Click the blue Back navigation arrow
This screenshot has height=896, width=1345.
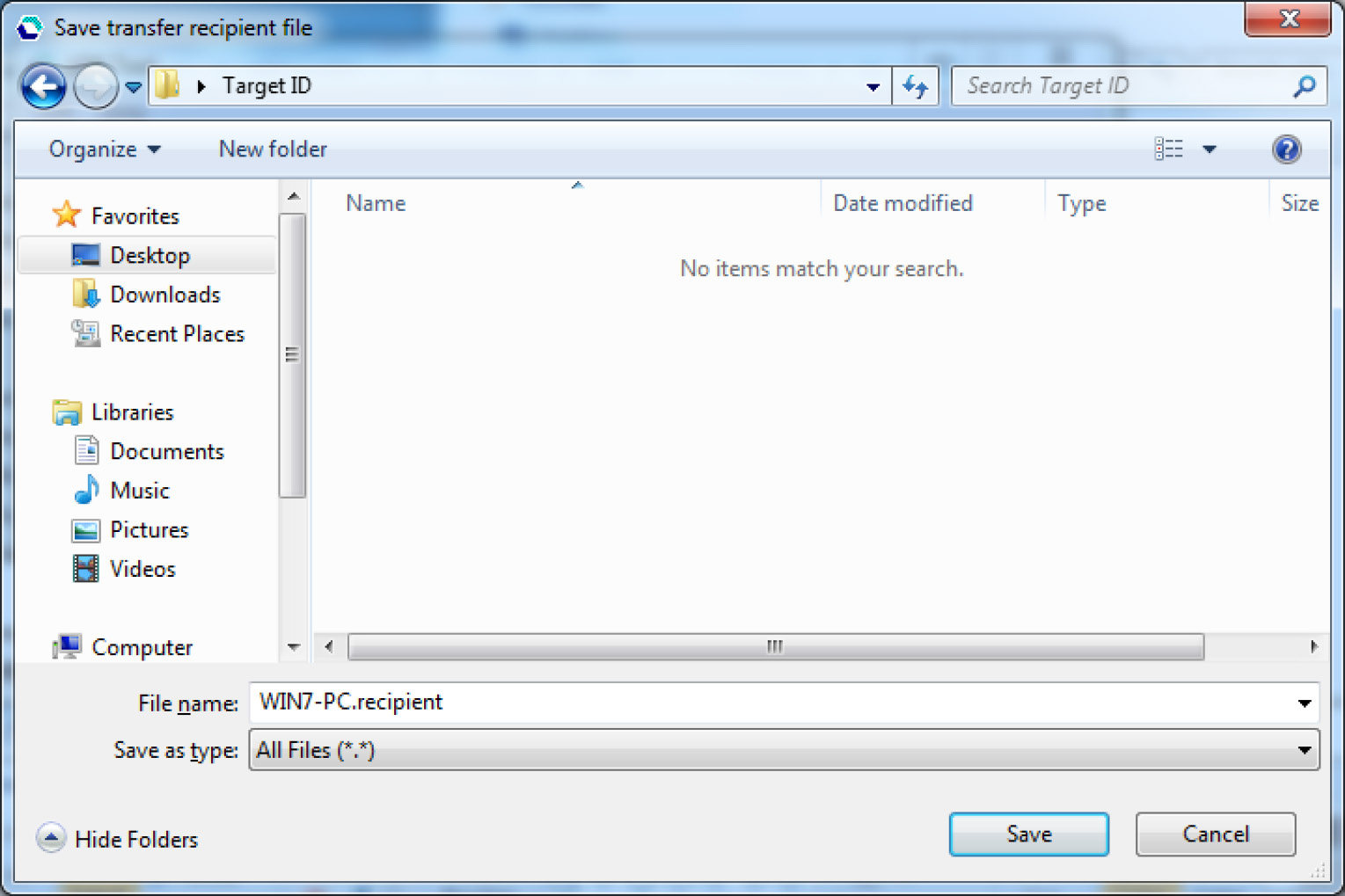tap(43, 86)
